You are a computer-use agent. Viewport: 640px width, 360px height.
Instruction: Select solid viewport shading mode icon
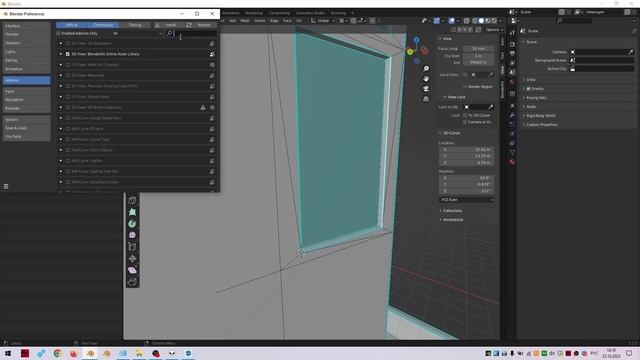tap(481, 20)
